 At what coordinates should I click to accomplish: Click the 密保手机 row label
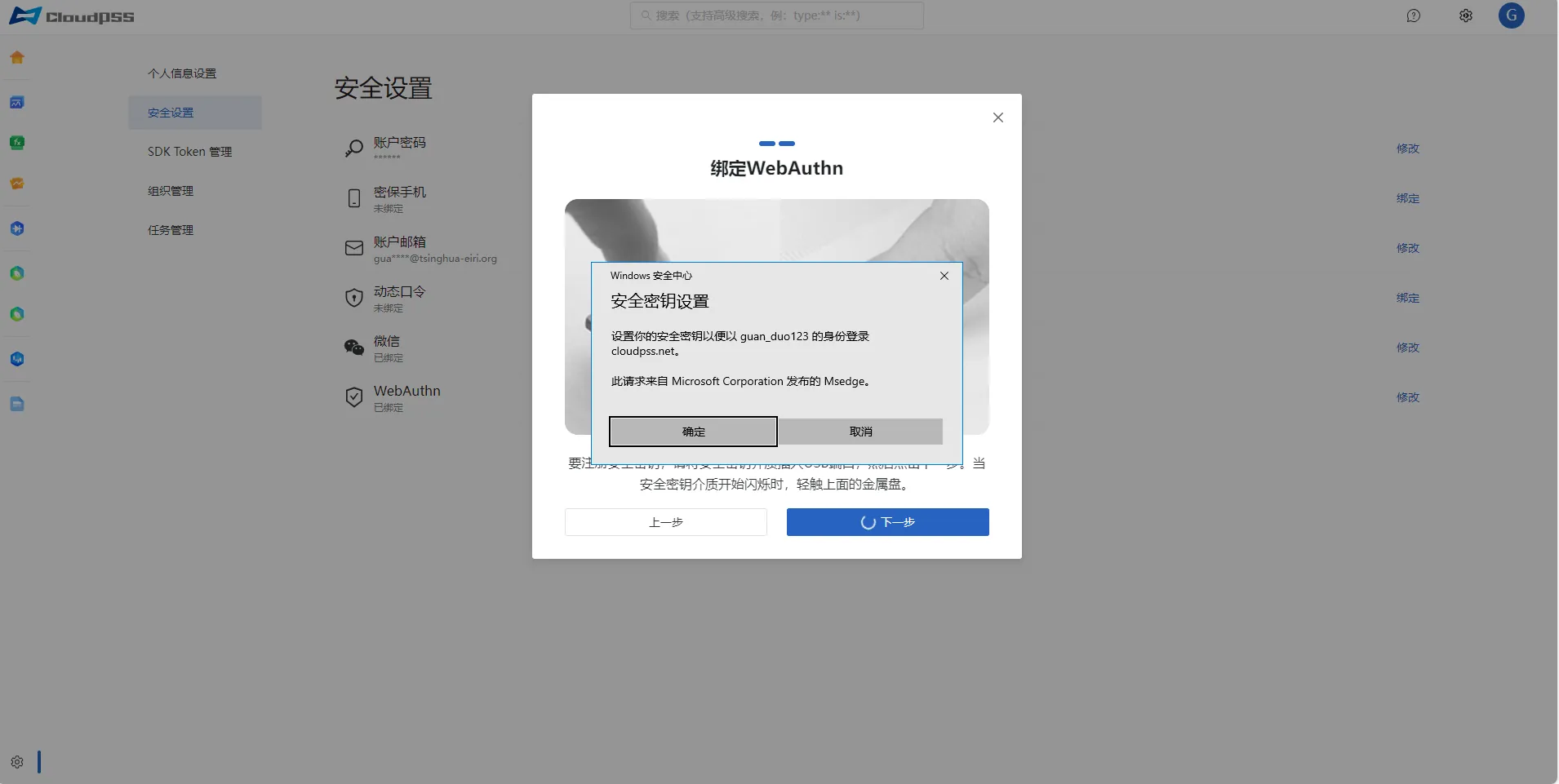[399, 192]
